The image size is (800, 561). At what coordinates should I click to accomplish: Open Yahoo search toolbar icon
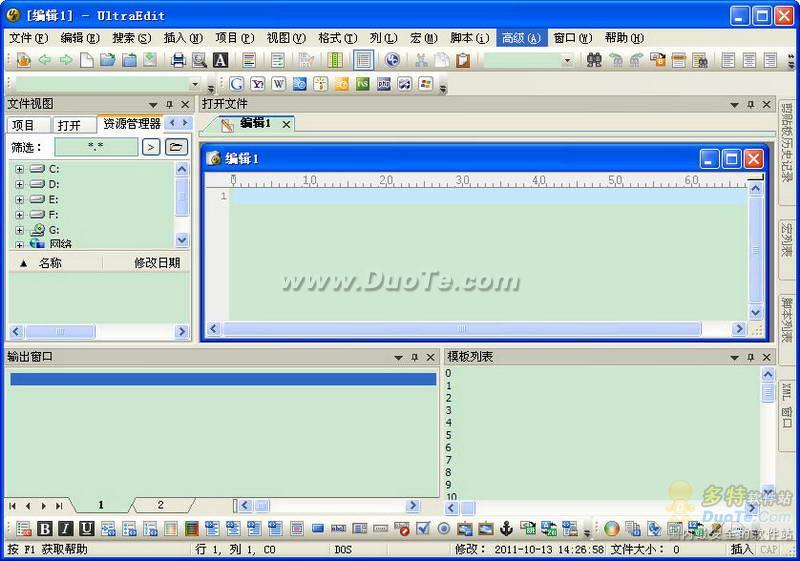(x=258, y=84)
